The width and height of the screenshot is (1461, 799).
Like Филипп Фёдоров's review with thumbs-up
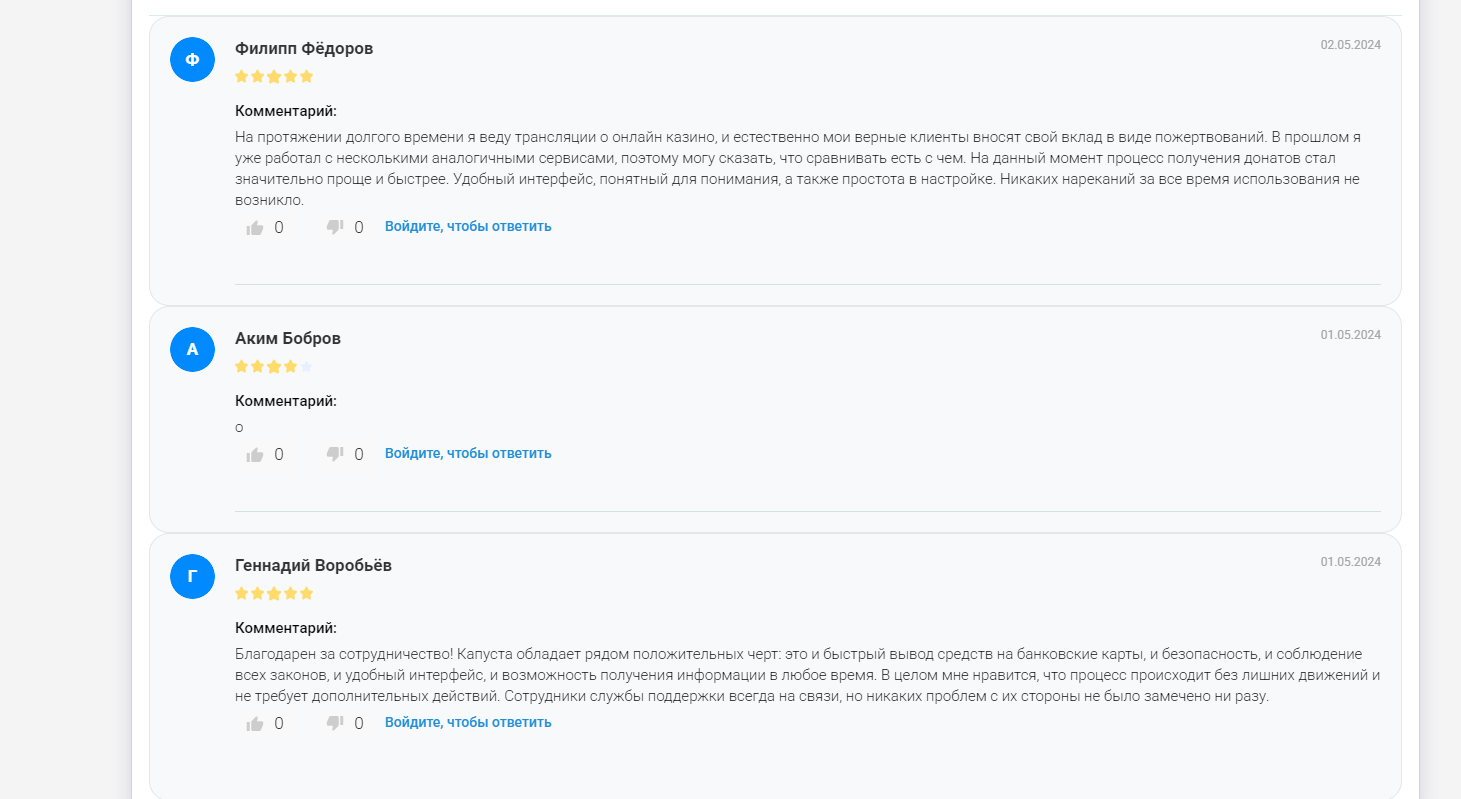[x=255, y=228]
